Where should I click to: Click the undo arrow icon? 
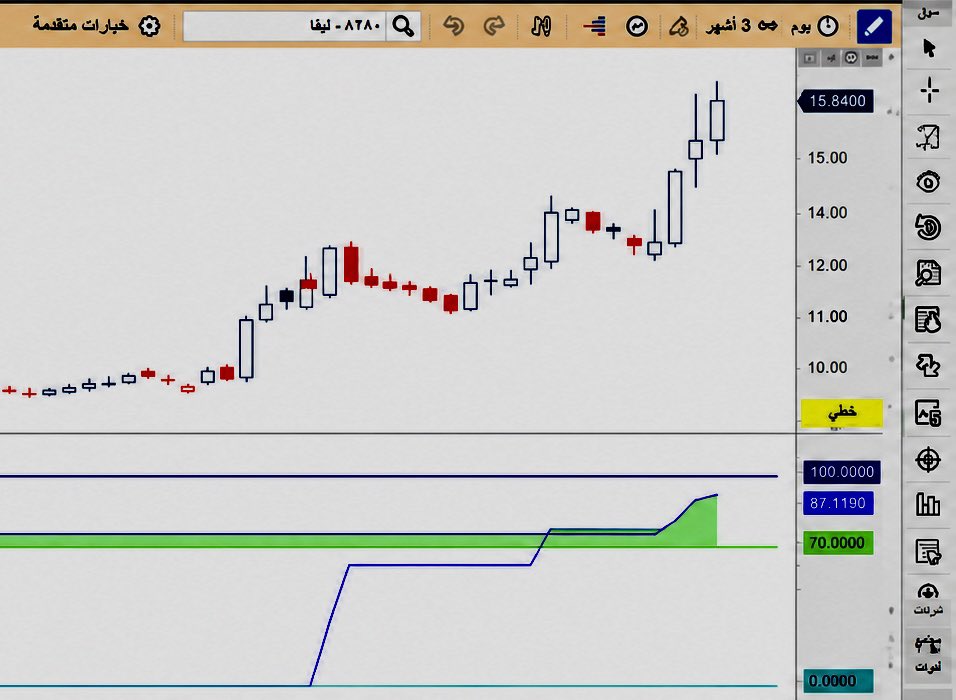[453, 26]
